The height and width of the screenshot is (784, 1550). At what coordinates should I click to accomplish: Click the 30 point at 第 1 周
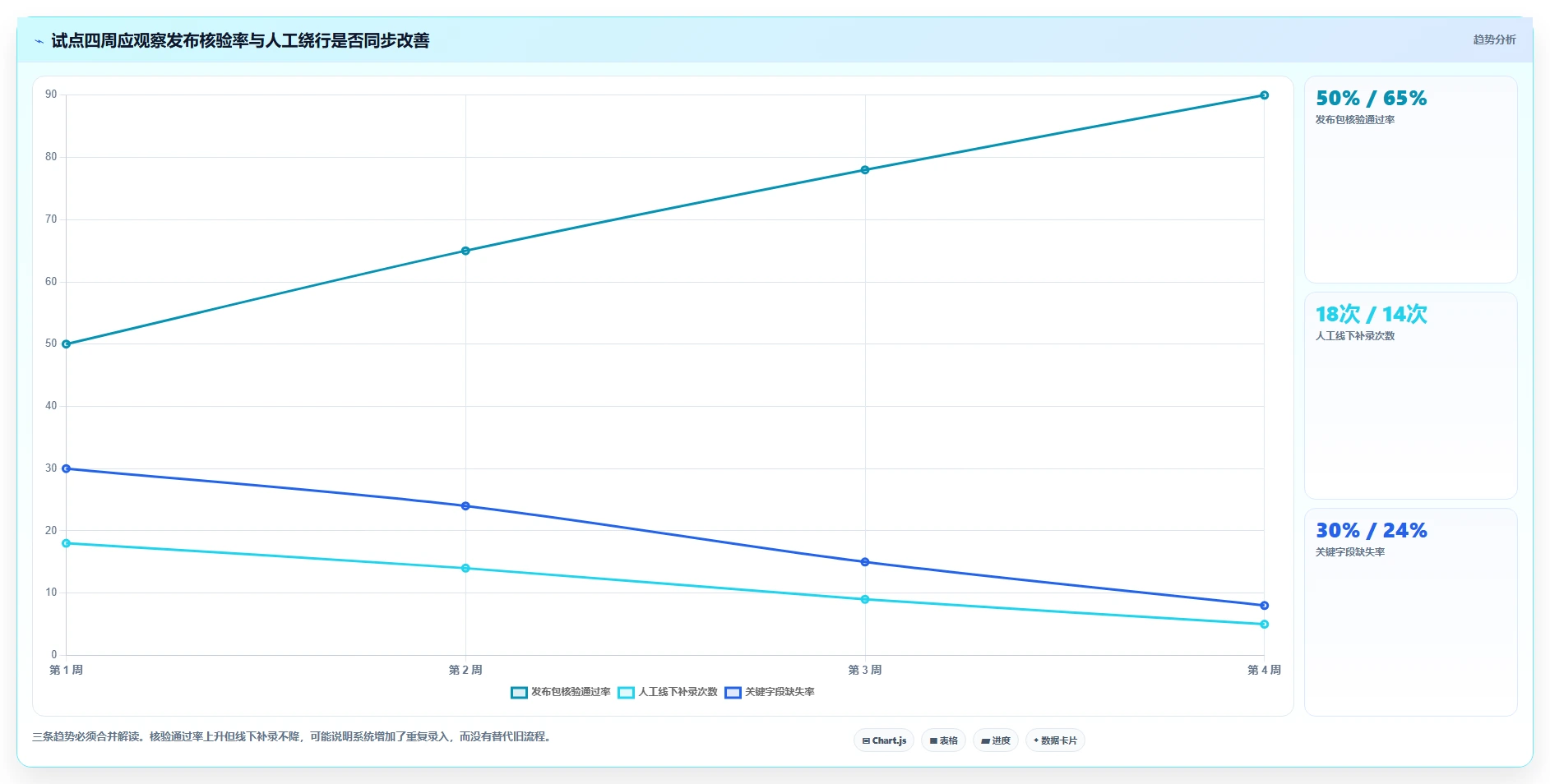point(67,468)
